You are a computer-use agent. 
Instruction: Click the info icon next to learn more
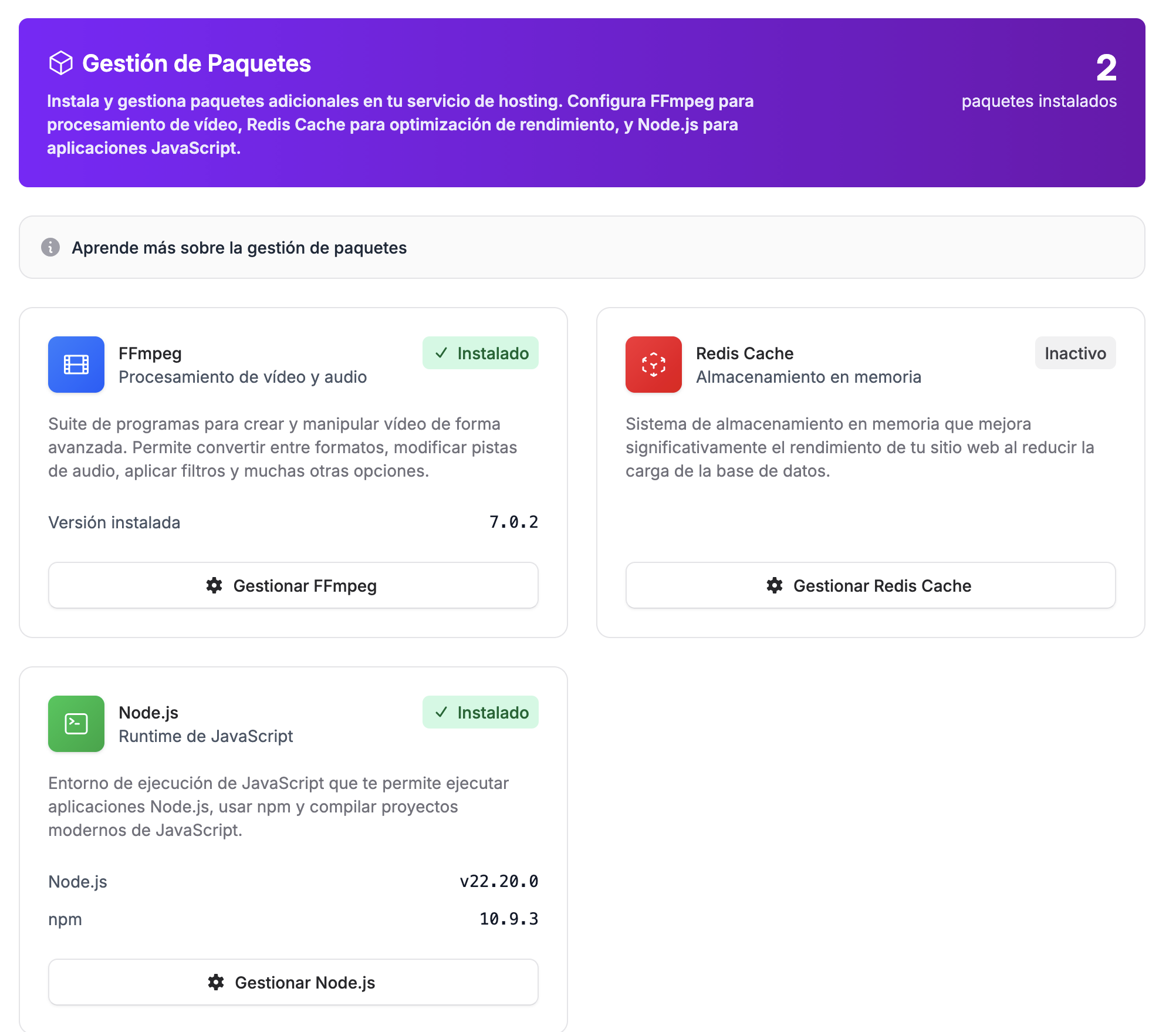click(x=50, y=247)
